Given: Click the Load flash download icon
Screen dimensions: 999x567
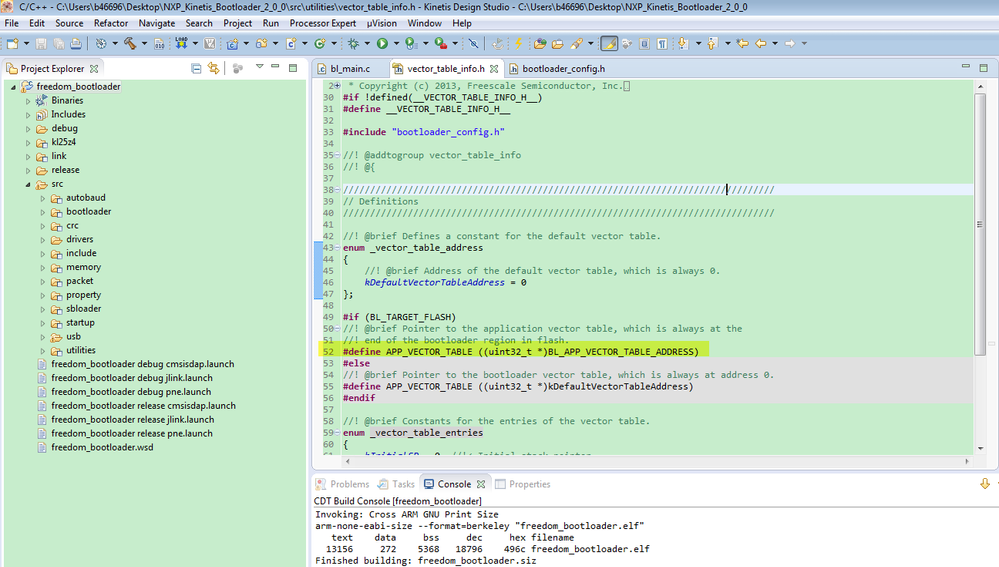Looking at the screenshot, I should [182, 43].
